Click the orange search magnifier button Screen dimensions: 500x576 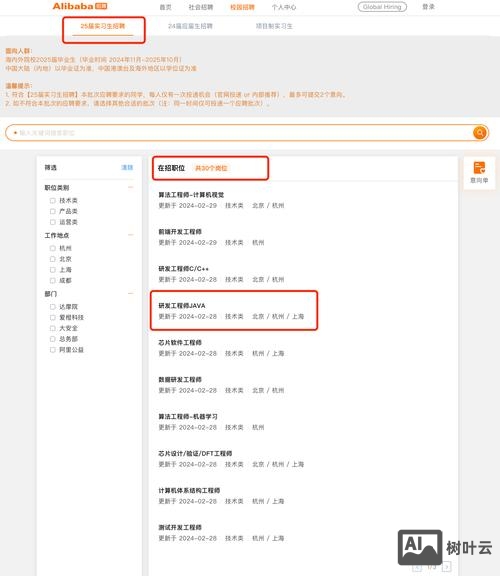(x=480, y=133)
